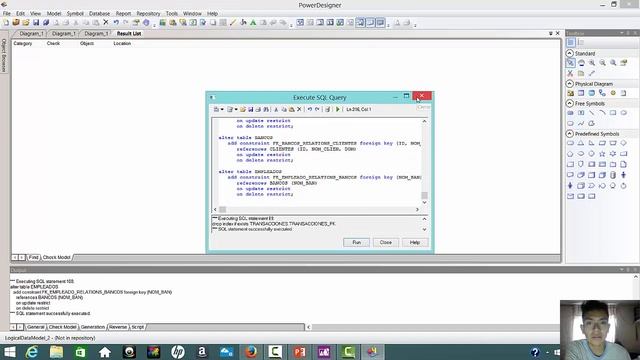The image size is (640, 360).
Task: Switch to the Reverse output tab
Action: 118,327
